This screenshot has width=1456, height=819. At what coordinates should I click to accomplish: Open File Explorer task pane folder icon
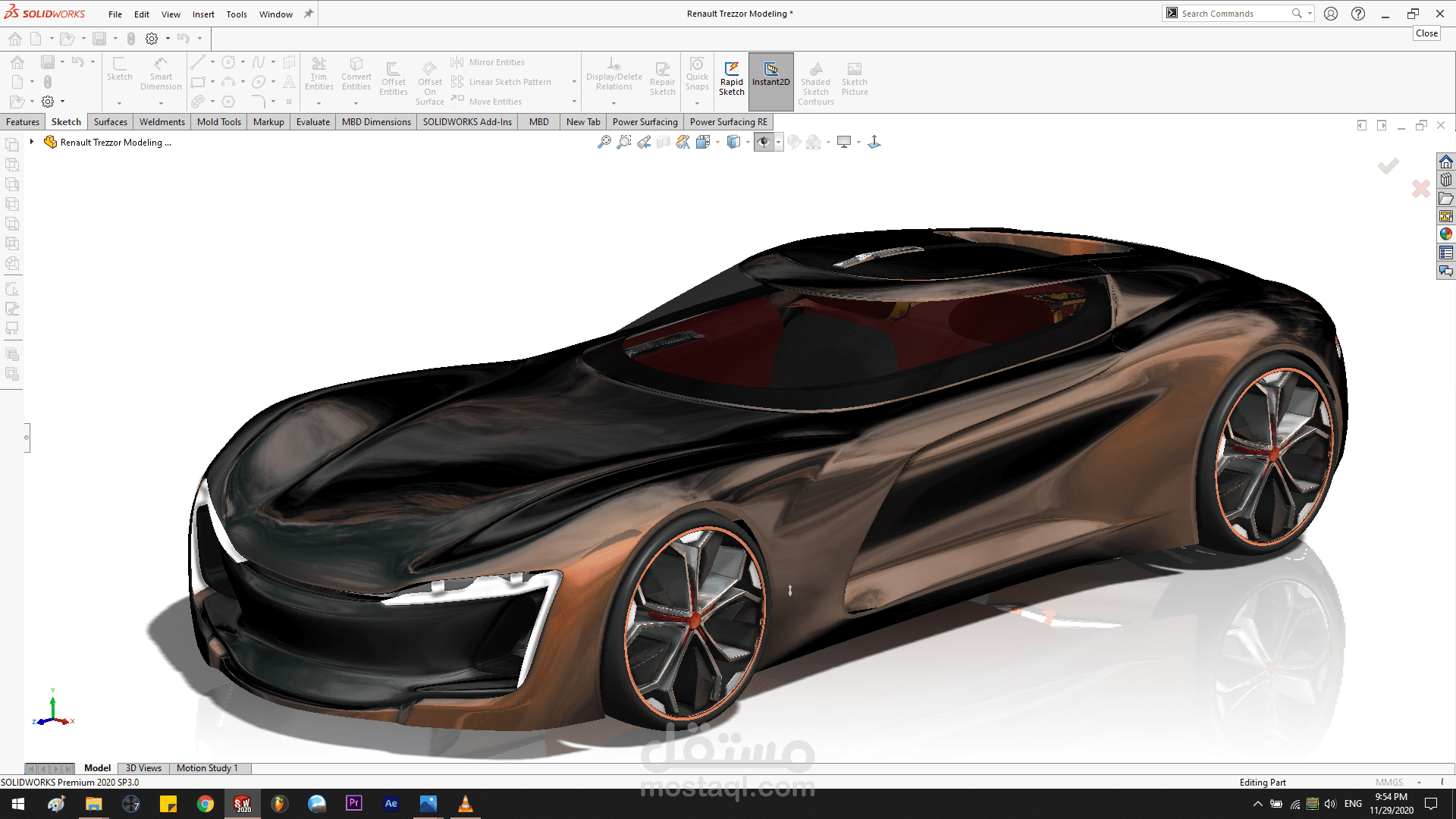click(x=1446, y=198)
